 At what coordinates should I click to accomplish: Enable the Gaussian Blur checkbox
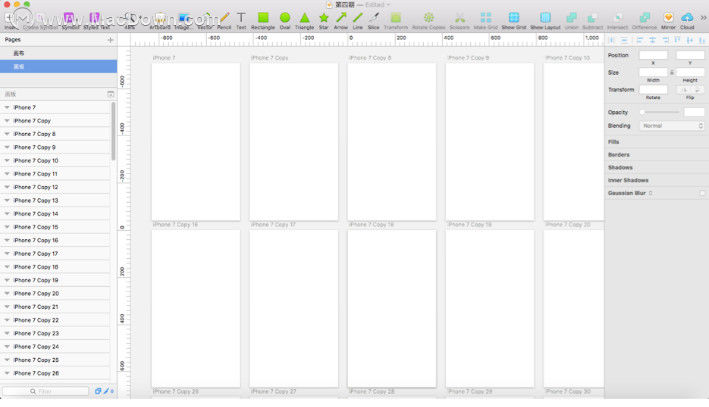click(x=702, y=193)
